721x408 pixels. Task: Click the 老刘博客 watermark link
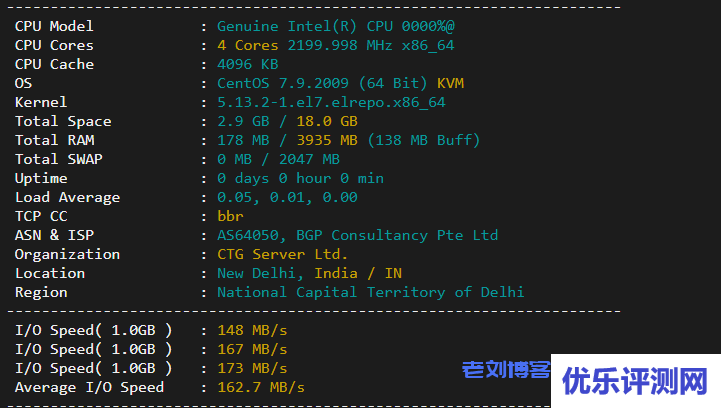coord(506,371)
